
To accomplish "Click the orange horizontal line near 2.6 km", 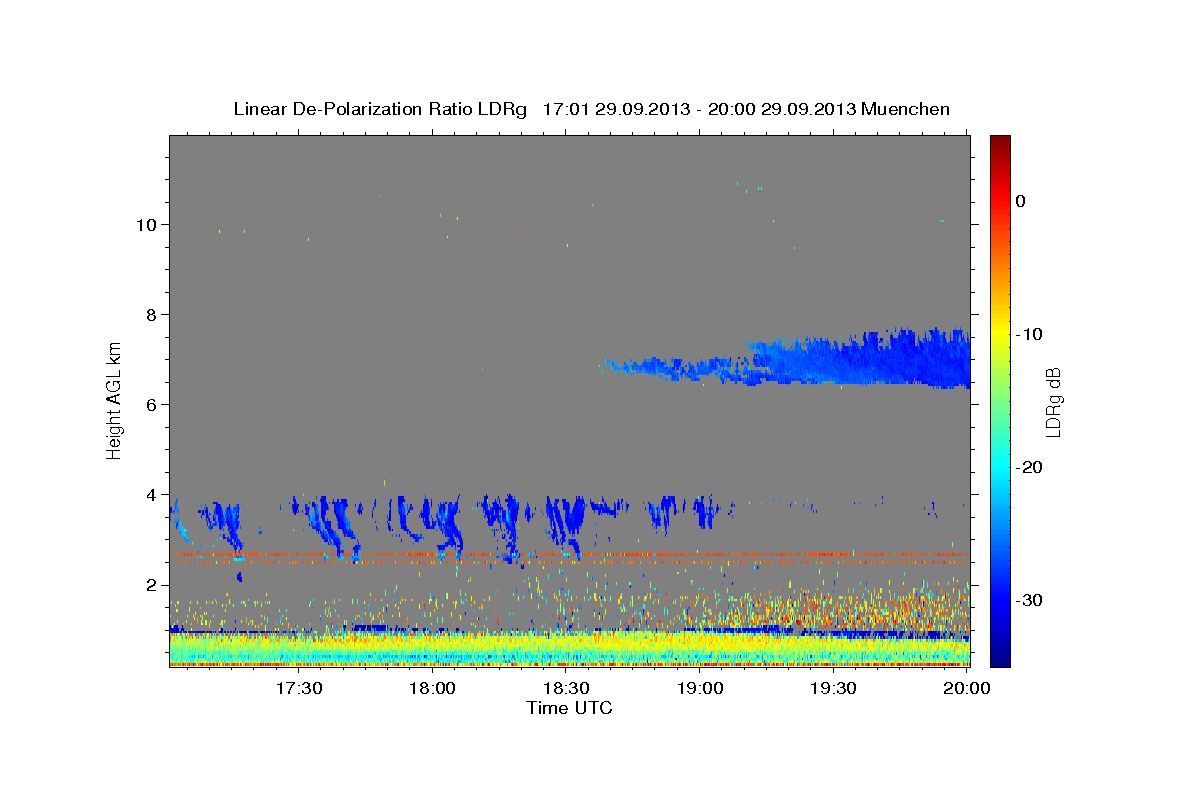I will pos(569,554).
